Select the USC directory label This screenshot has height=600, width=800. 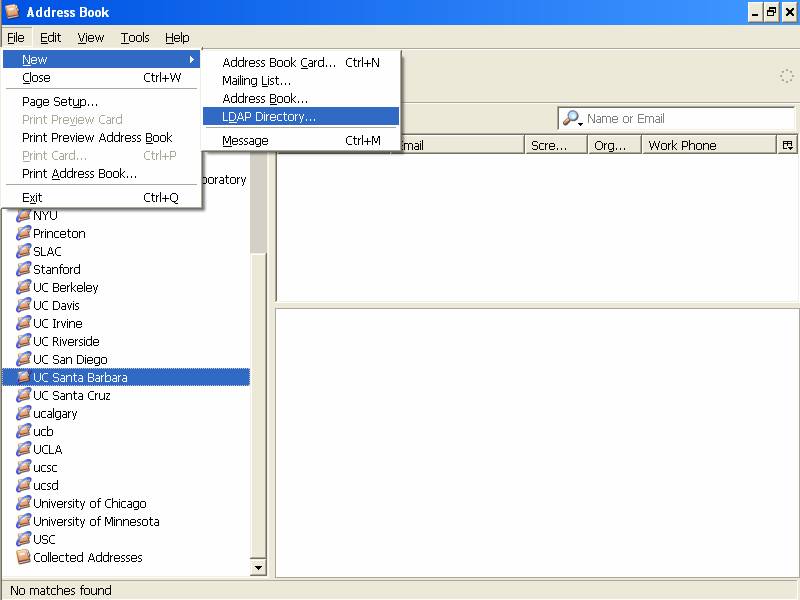coord(44,539)
